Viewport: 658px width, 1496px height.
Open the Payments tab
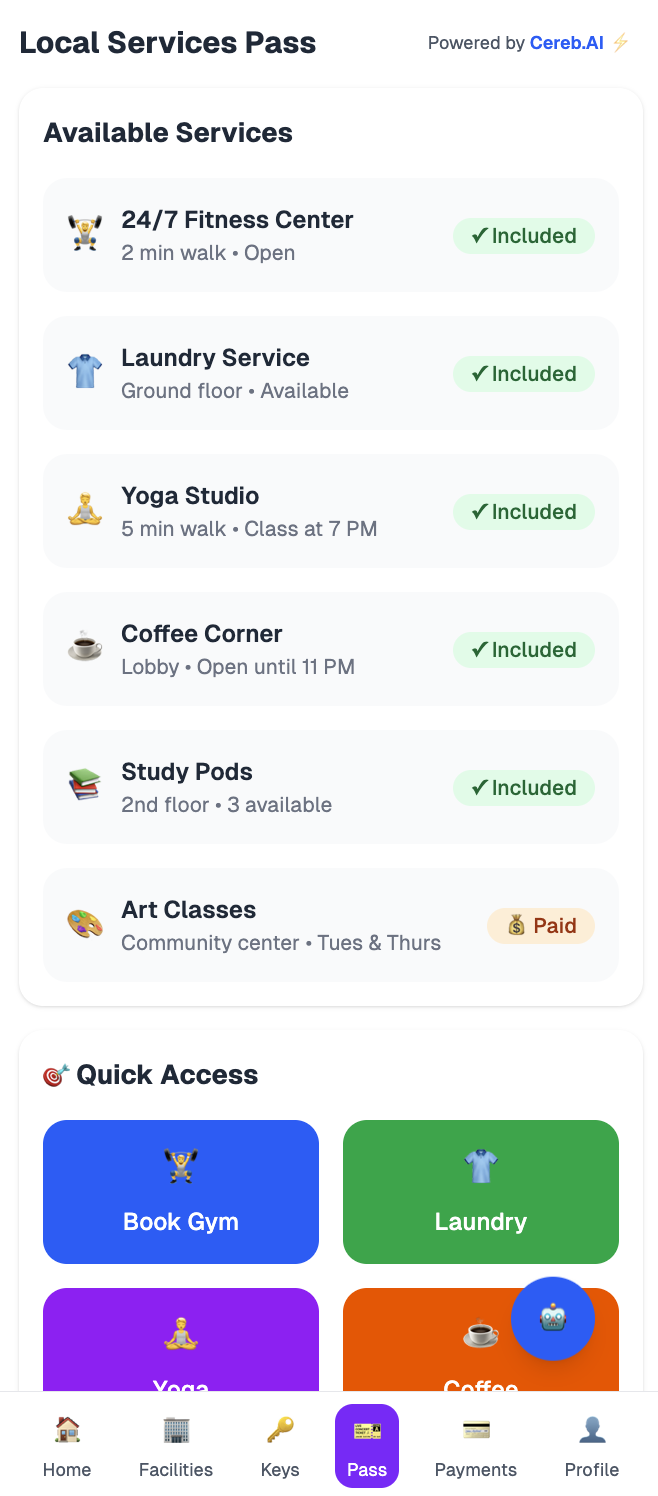[x=476, y=1446]
